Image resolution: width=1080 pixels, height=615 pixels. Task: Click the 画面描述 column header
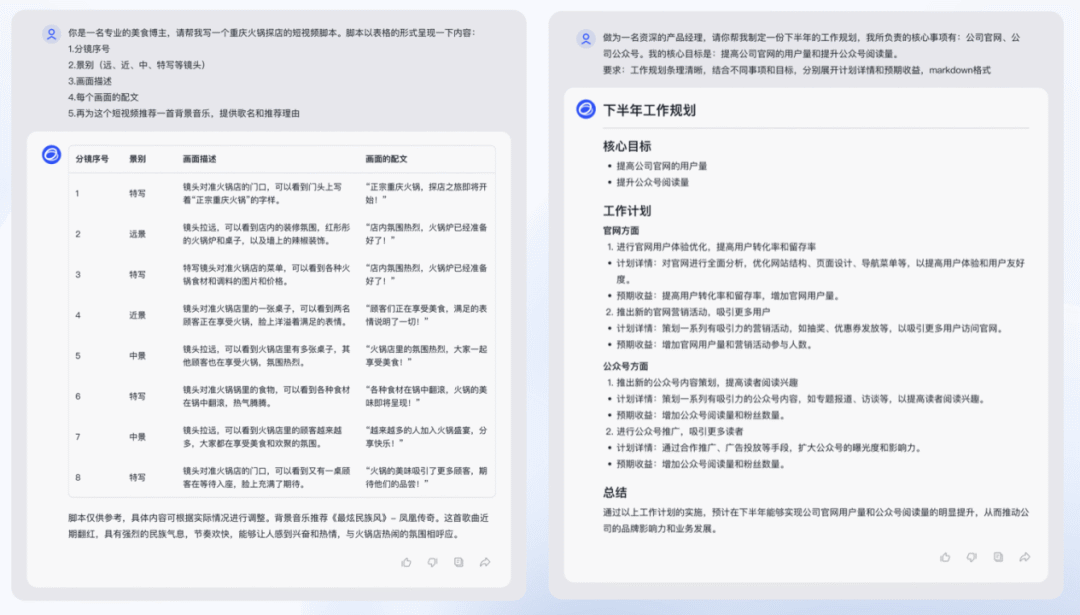[x=199, y=159]
